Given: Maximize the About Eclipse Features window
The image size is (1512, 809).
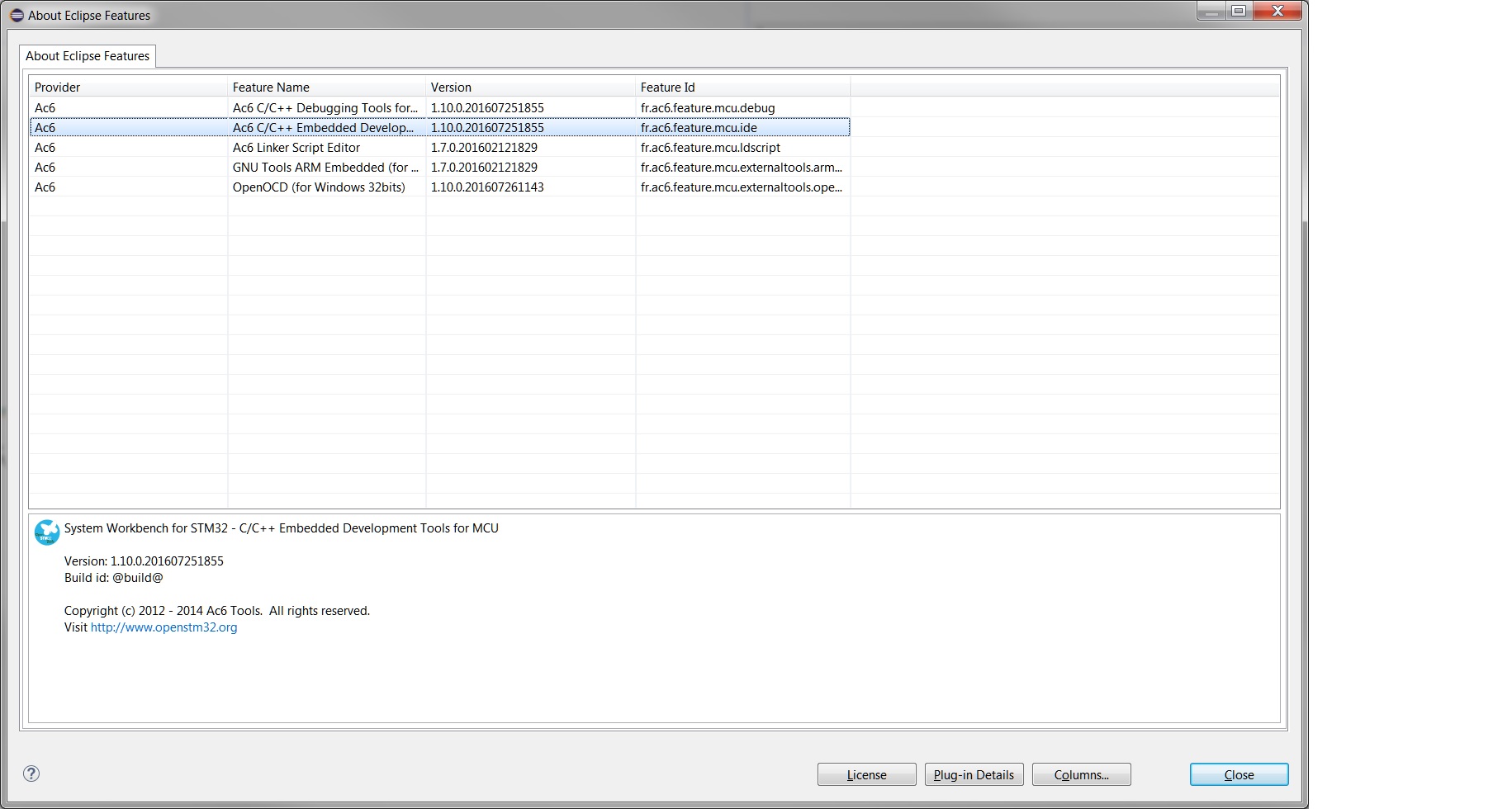Looking at the screenshot, I should [x=1239, y=12].
